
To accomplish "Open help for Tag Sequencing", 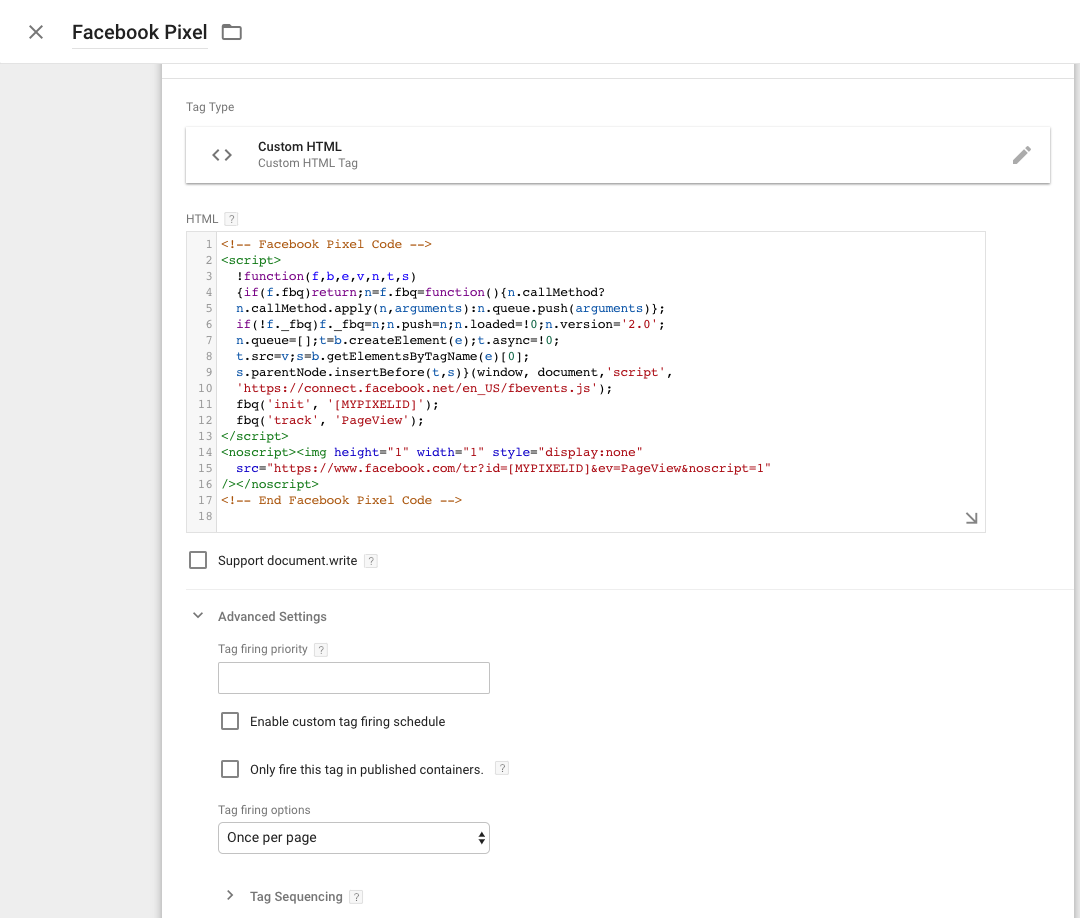I will click(355, 897).
